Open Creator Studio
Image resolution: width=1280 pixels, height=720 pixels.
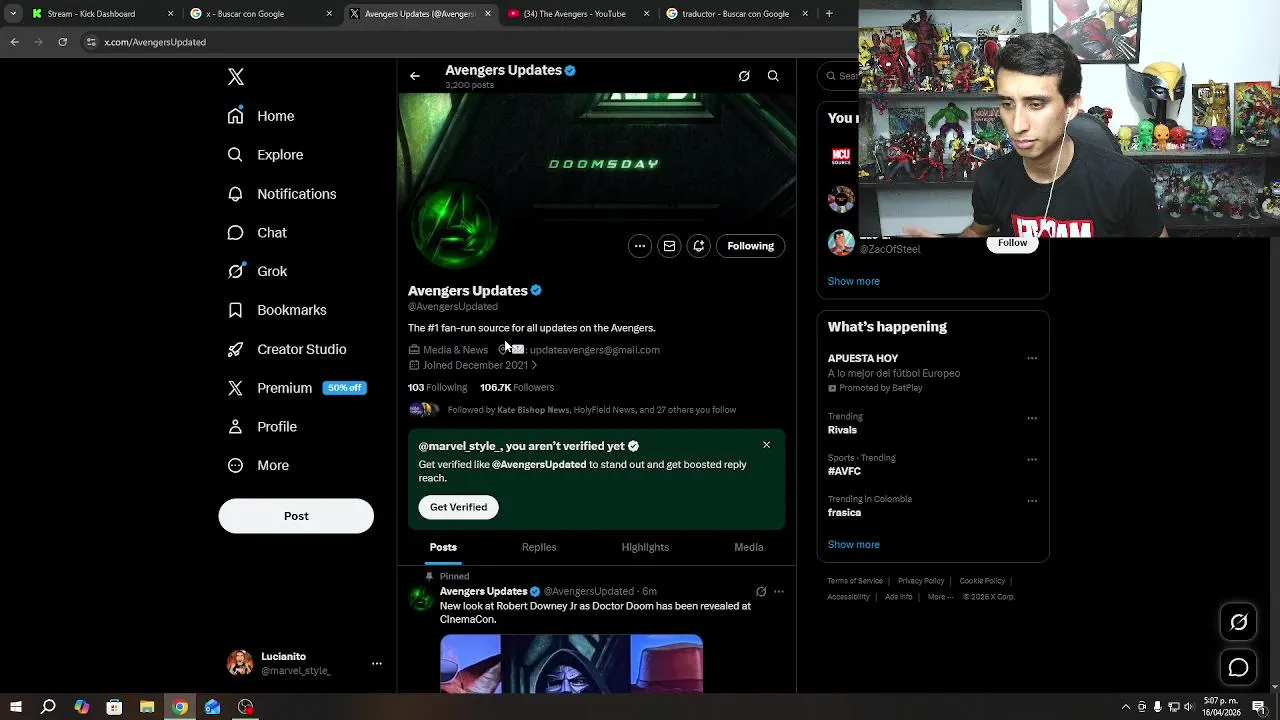tap(287, 349)
